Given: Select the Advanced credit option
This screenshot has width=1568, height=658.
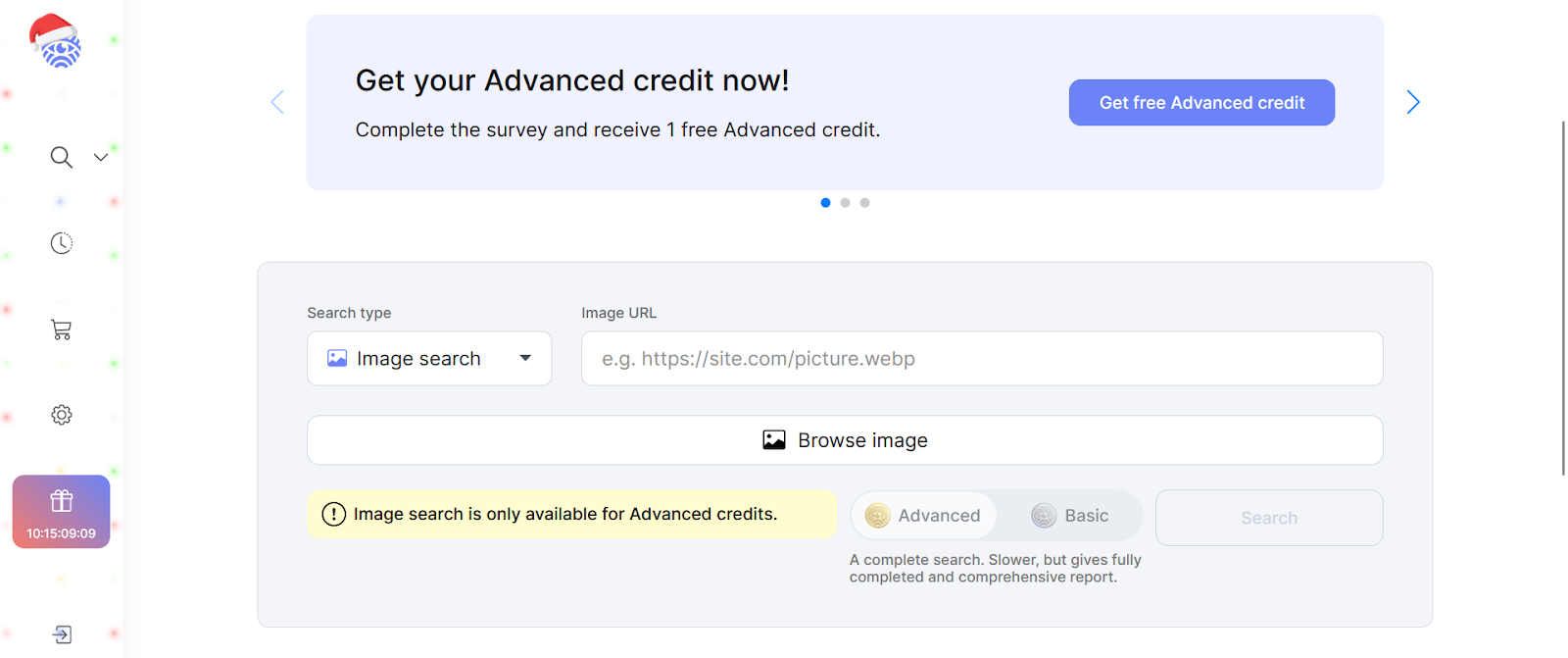Looking at the screenshot, I should (x=923, y=516).
